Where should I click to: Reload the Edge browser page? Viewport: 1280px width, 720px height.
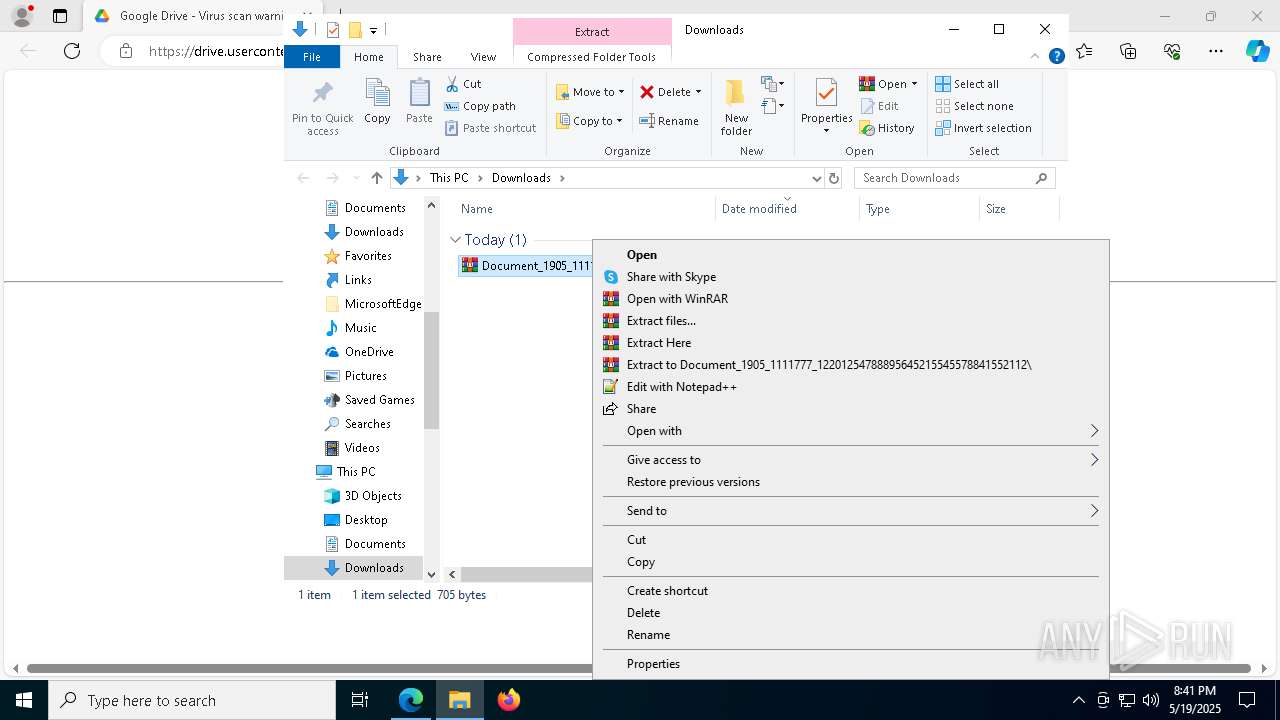point(72,51)
